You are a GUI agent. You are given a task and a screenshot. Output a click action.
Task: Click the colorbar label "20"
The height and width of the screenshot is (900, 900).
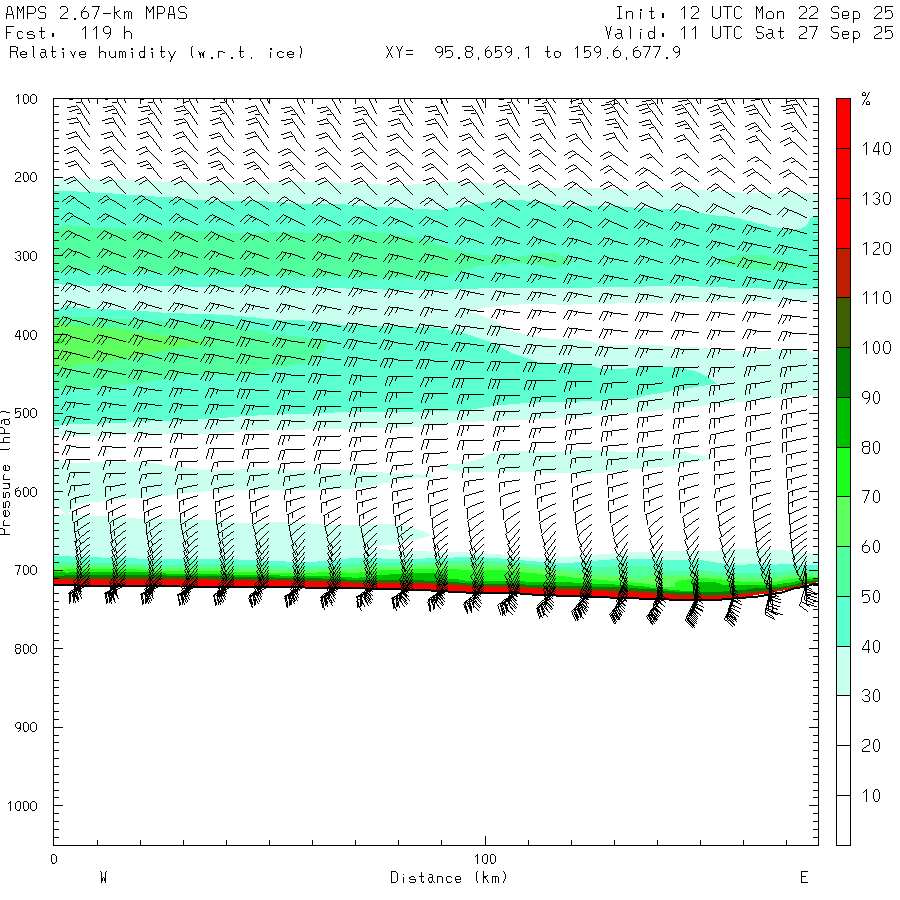[x=871, y=746]
